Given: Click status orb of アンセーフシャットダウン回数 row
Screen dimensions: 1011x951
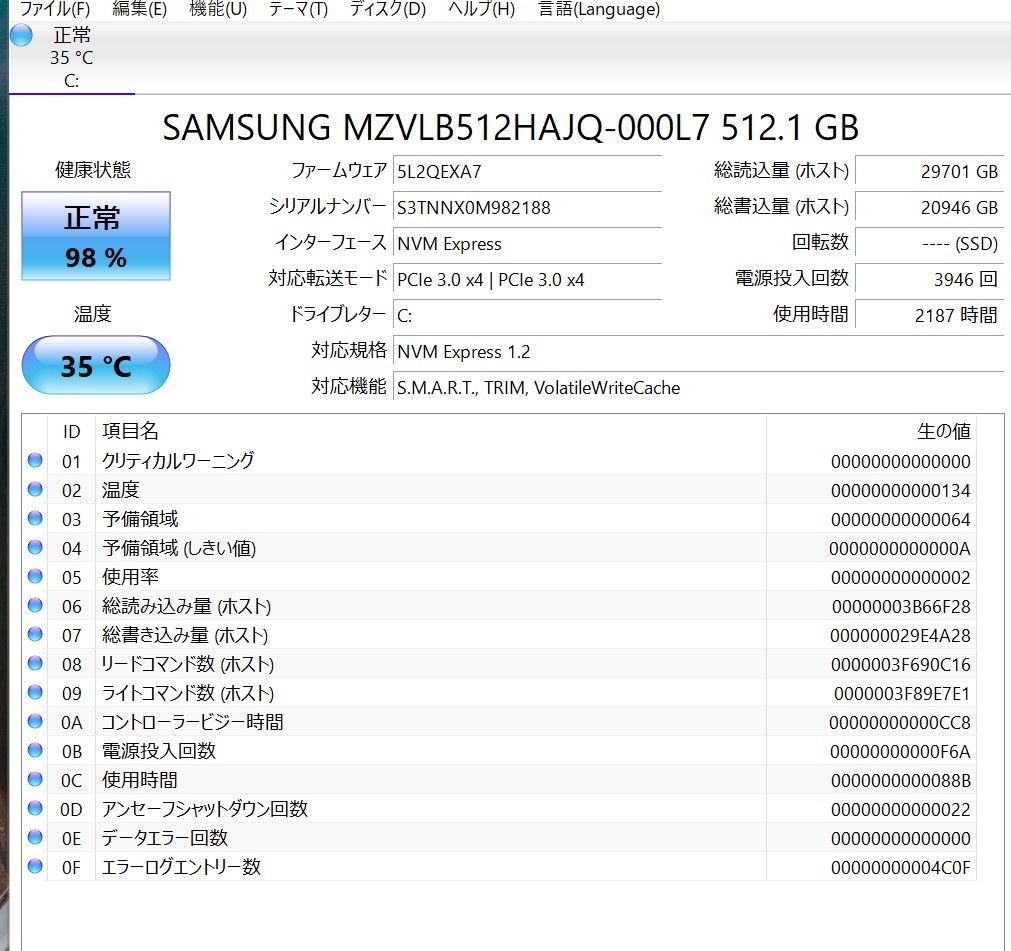Looking at the screenshot, I should pos(35,809).
